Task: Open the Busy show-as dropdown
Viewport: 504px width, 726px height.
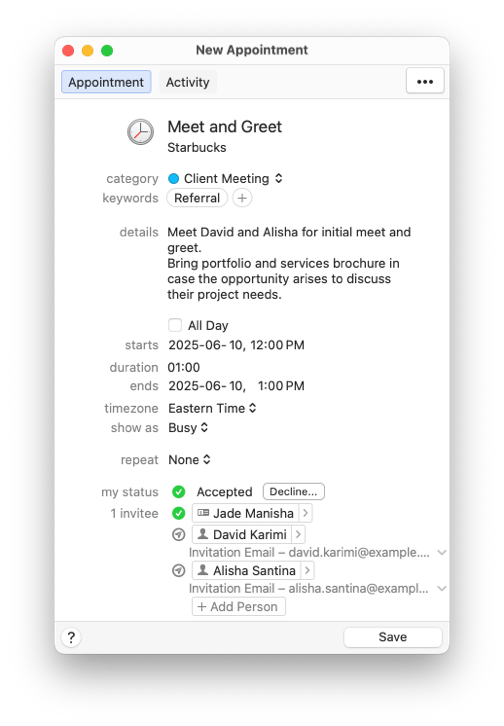Action: coord(188,428)
